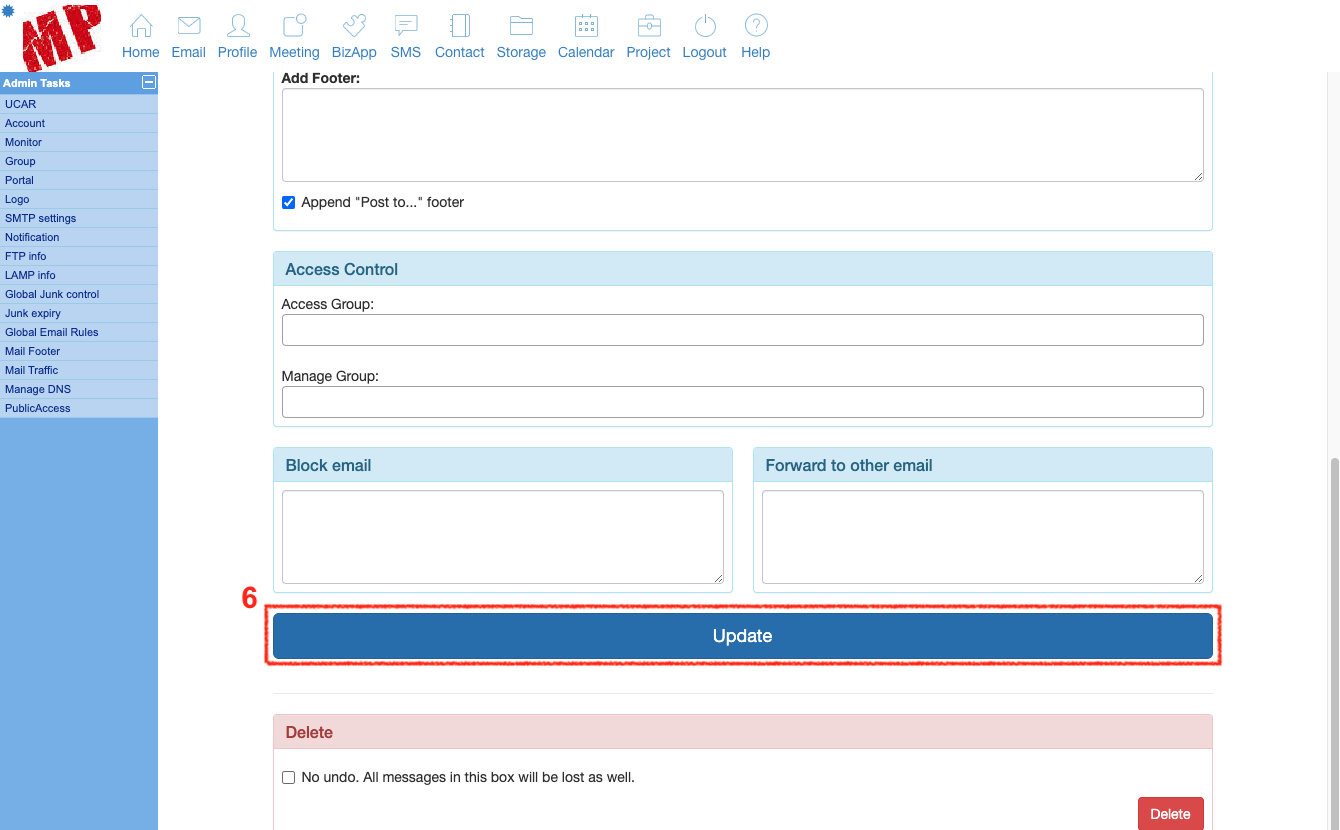This screenshot has width=1340, height=830.
Task: Open Global Junk control admin task
Action: click(x=52, y=294)
